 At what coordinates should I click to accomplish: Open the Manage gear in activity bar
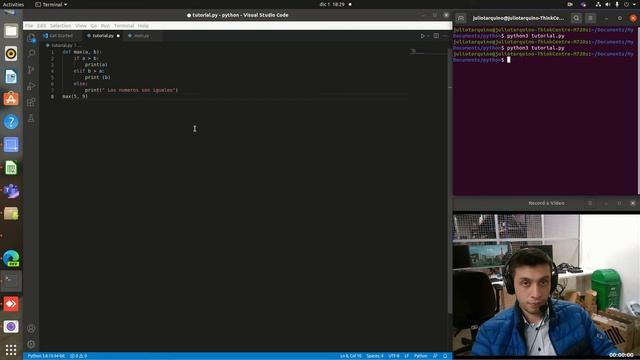tap(31, 344)
